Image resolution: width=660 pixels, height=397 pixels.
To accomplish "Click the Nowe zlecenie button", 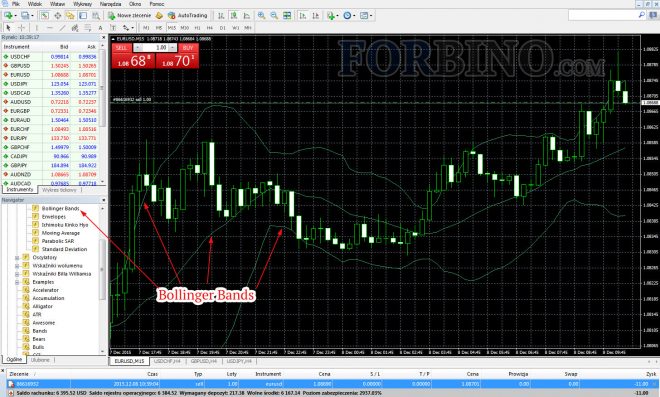I will coord(130,15).
